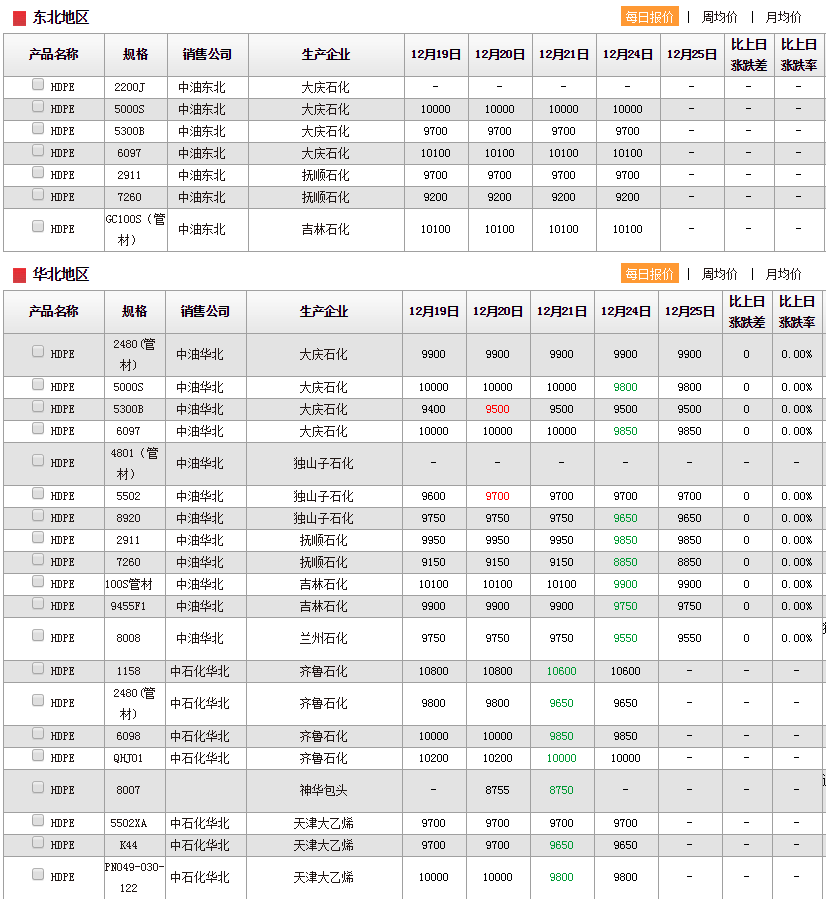Check the 5502XA 天津大乙烯 row
826x899 pixels.
pos(38,820)
